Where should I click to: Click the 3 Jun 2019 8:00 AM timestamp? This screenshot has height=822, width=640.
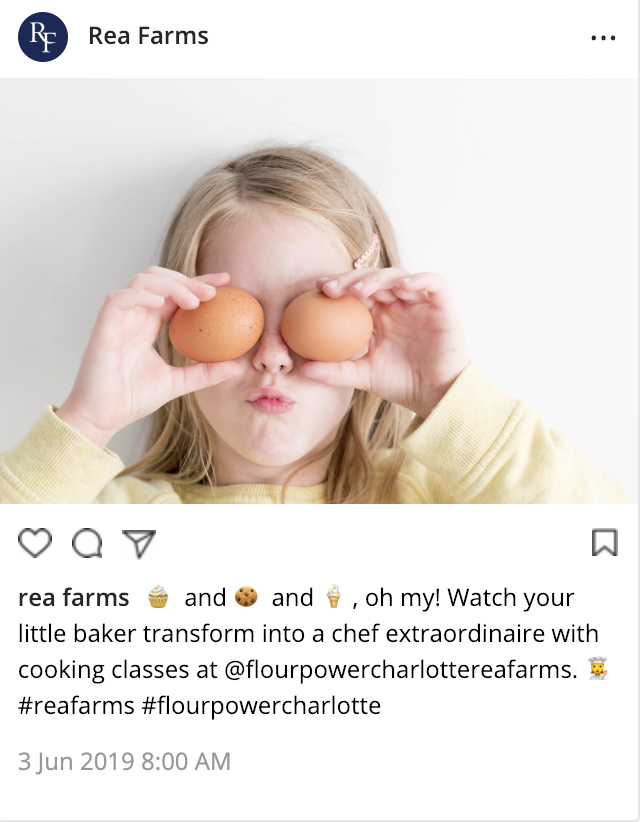click(124, 762)
